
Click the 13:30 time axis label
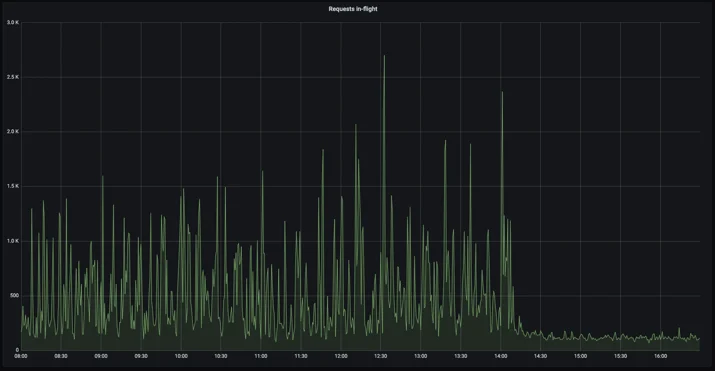tap(461, 356)
